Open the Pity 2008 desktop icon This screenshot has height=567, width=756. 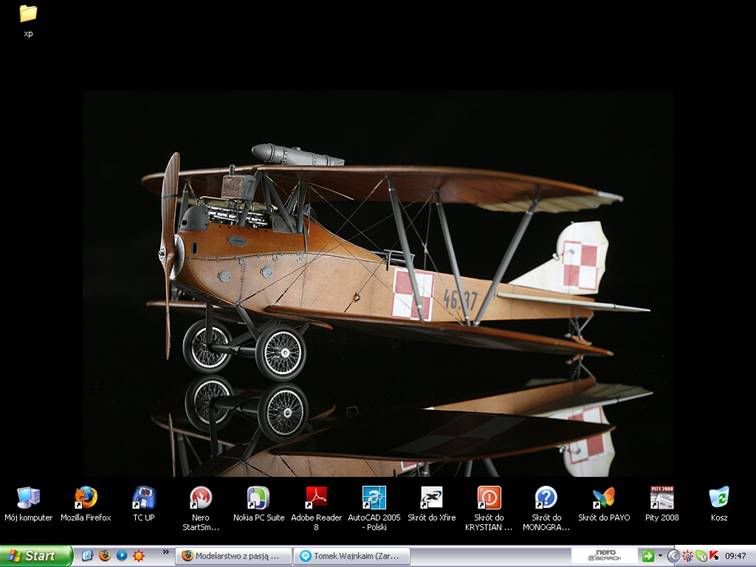tap(661, 497)
